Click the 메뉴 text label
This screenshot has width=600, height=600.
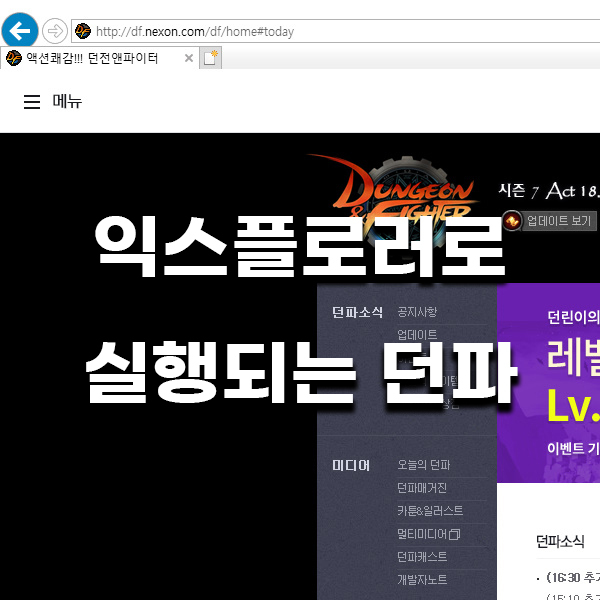point(67,101)
